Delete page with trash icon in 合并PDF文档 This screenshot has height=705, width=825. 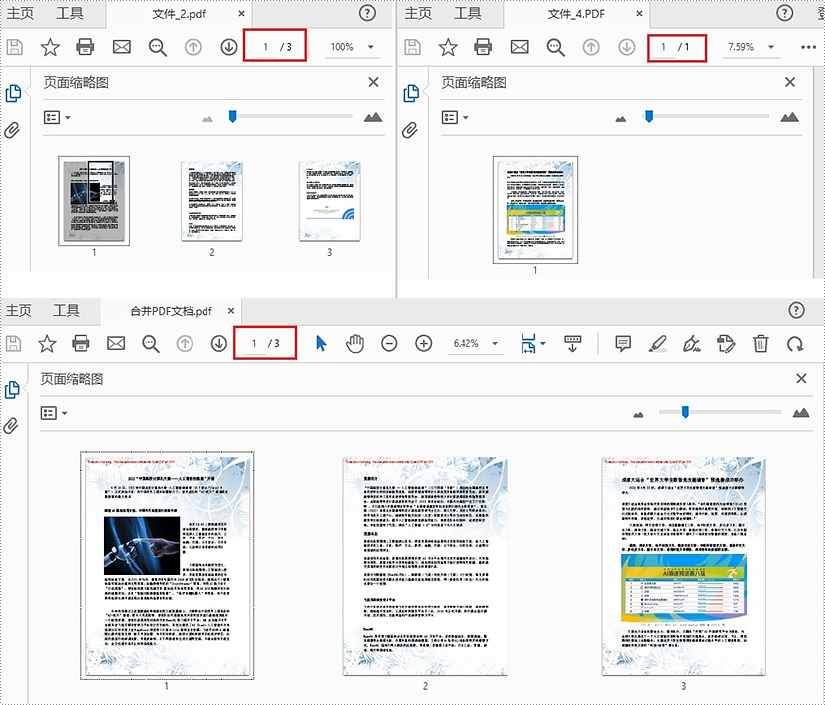coord(760,344)
